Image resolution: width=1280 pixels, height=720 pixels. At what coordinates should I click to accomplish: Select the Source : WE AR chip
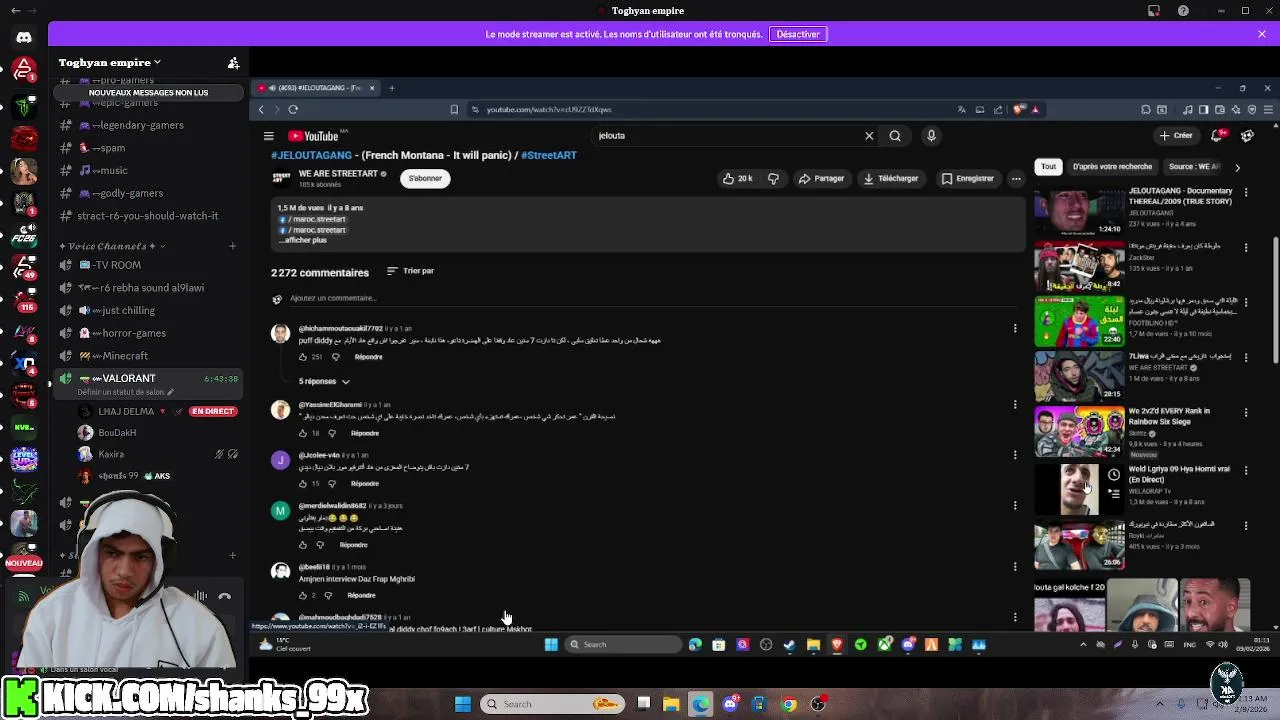(x=1195, y=167)
